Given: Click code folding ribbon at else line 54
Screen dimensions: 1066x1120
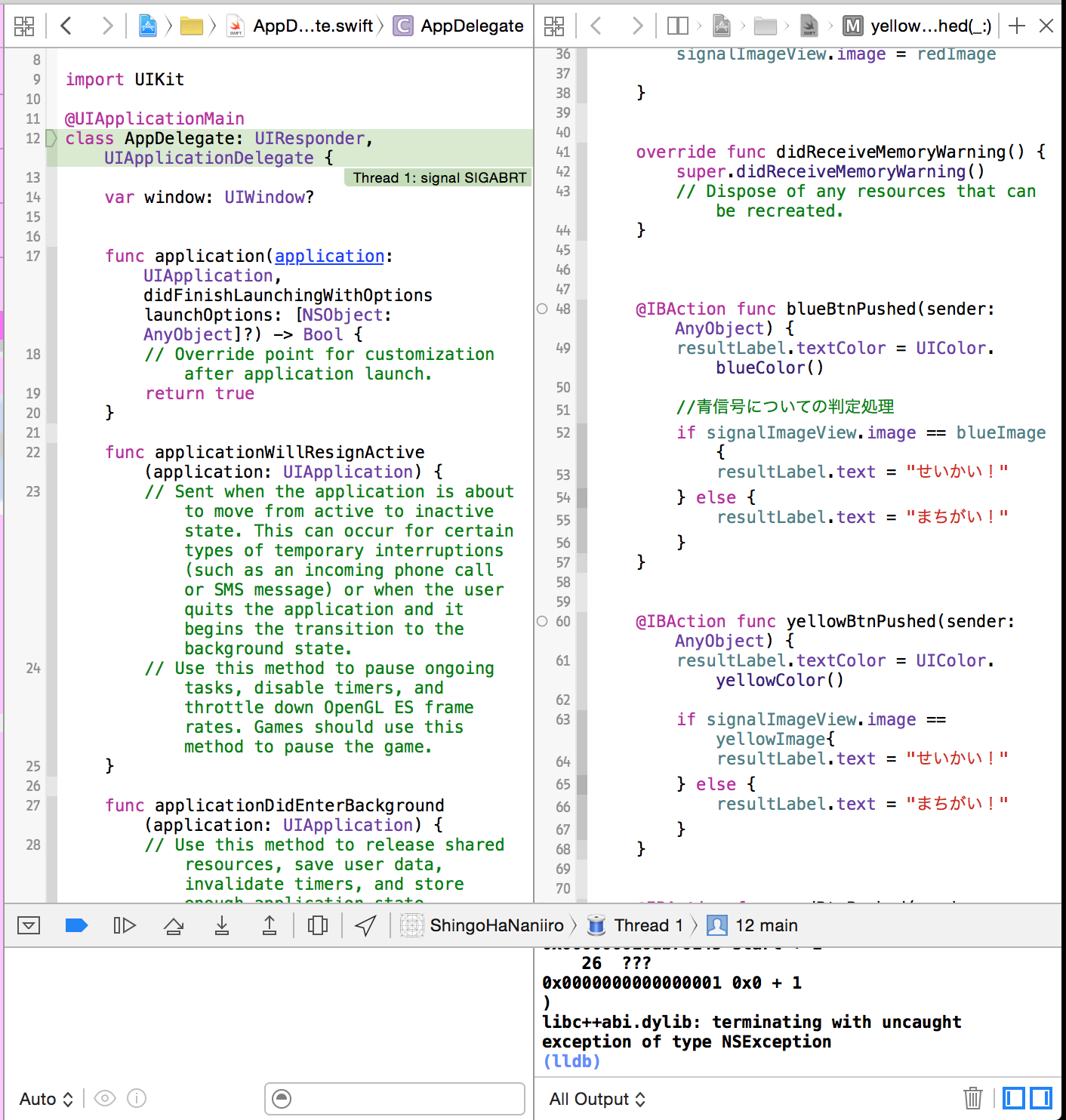Looking at the screenshot, I should pyautogui.click(x=582, y=497).
